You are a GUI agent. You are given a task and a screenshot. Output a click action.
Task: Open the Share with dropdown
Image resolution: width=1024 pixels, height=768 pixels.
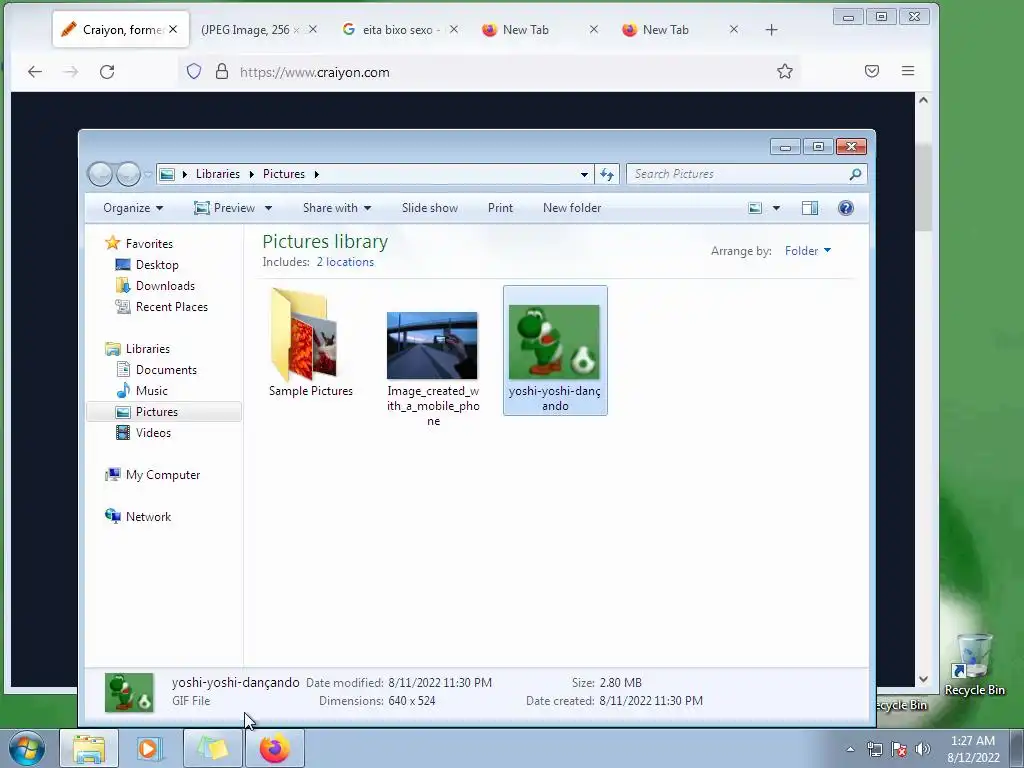coord(337,208)
